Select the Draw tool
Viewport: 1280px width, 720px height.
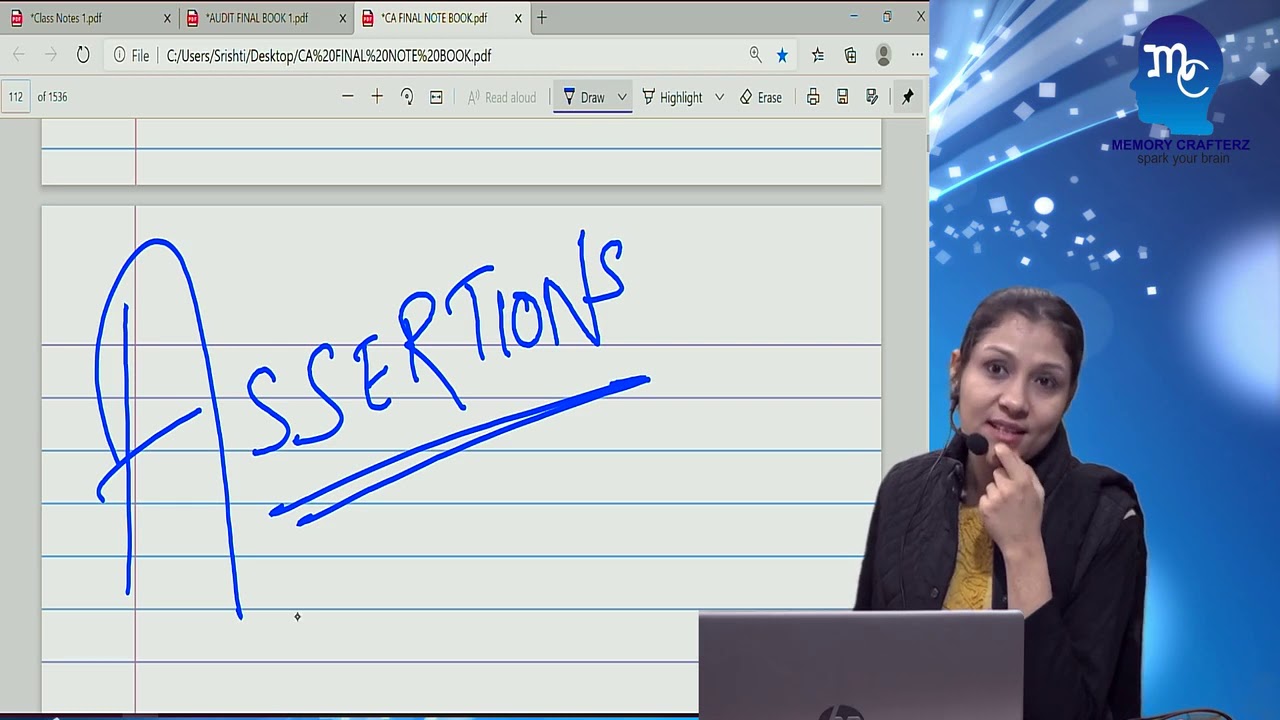coord(584,97)
